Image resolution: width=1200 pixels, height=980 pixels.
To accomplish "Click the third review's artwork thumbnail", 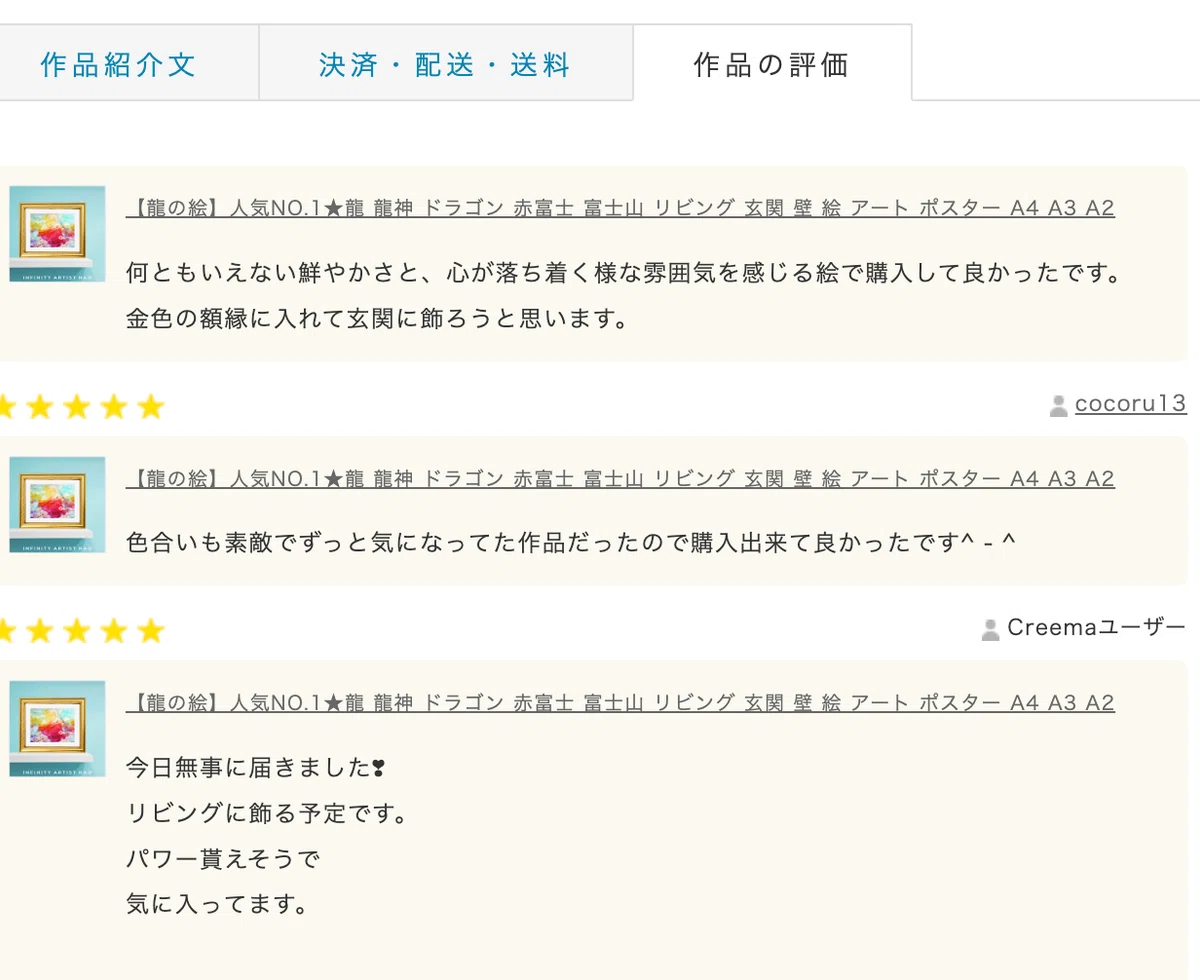I will tap(57, 729).
